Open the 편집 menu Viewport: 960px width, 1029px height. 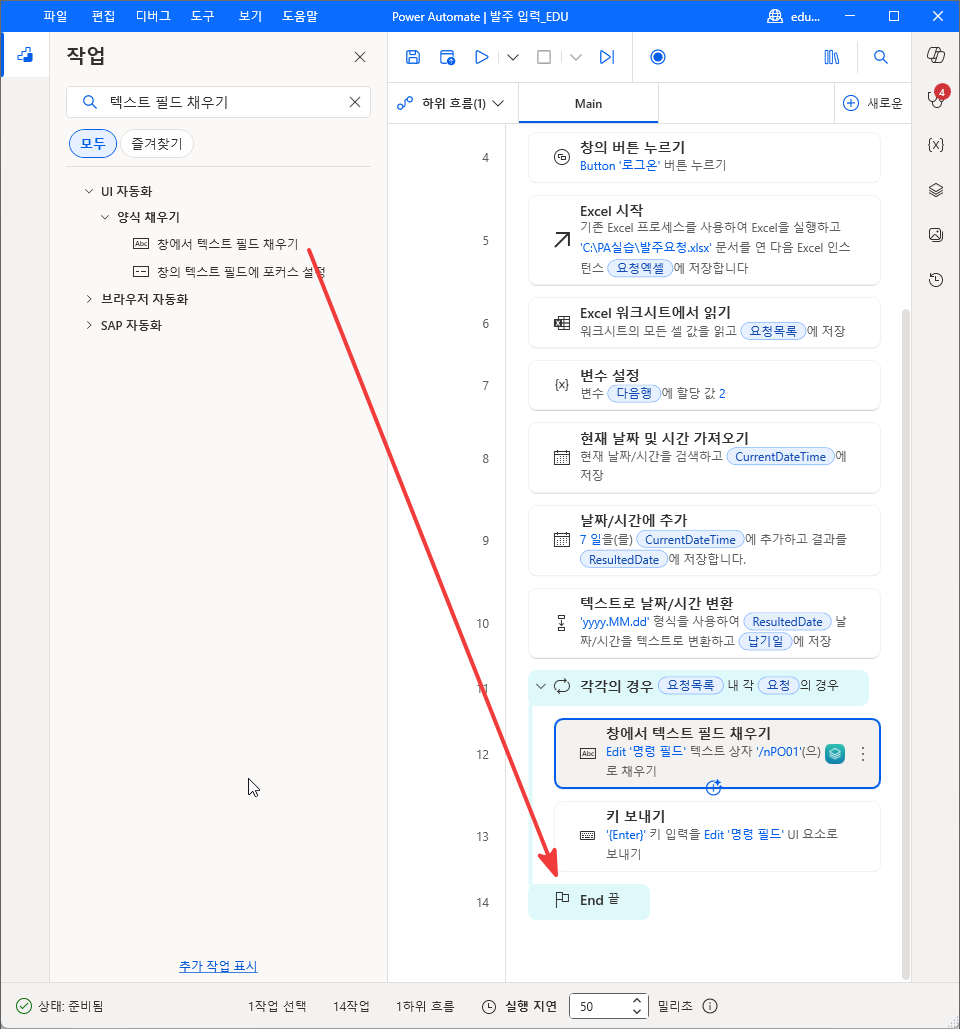click(103, 16)
